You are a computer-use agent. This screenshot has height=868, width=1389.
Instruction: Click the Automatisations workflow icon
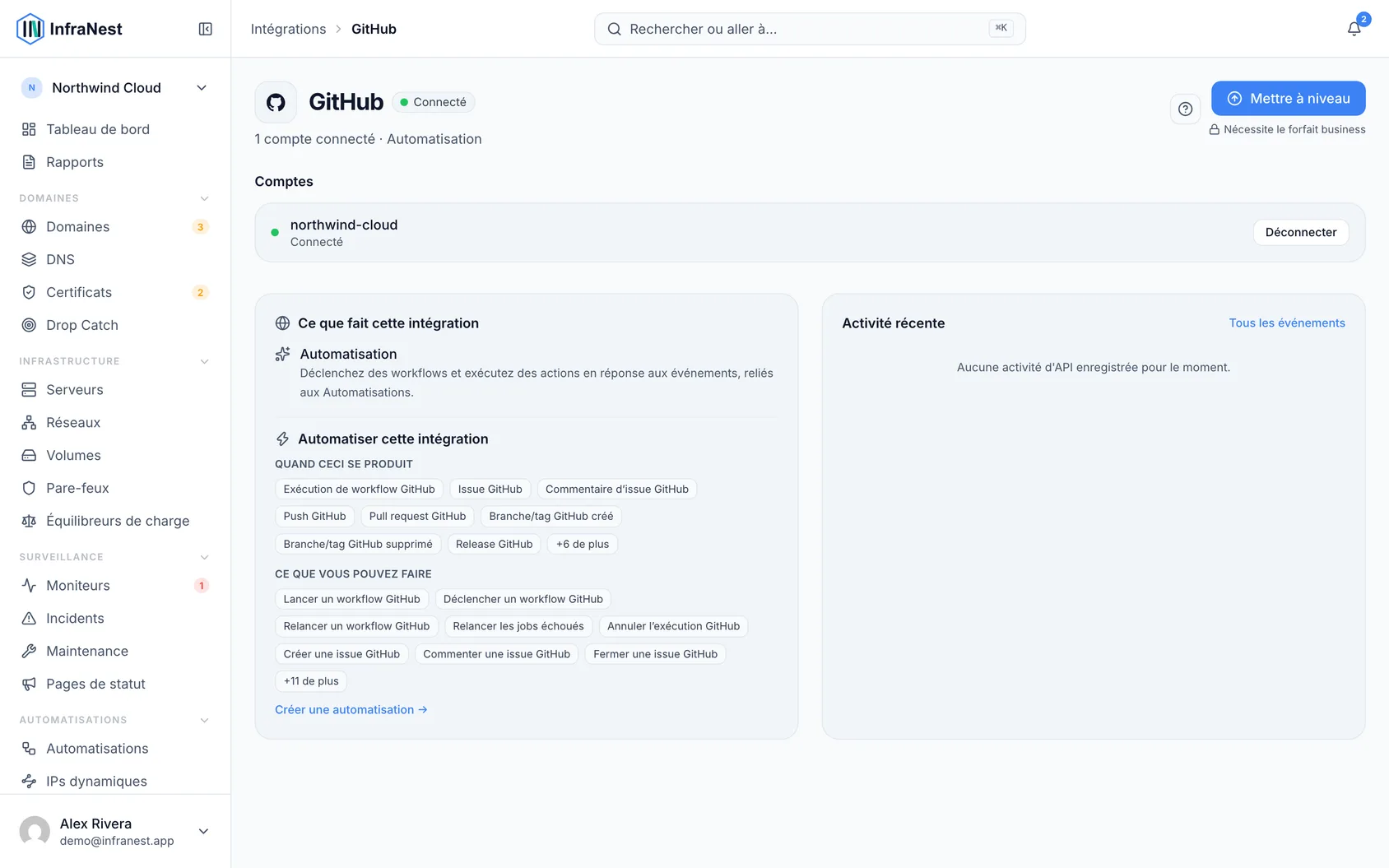tap(29, 748)
